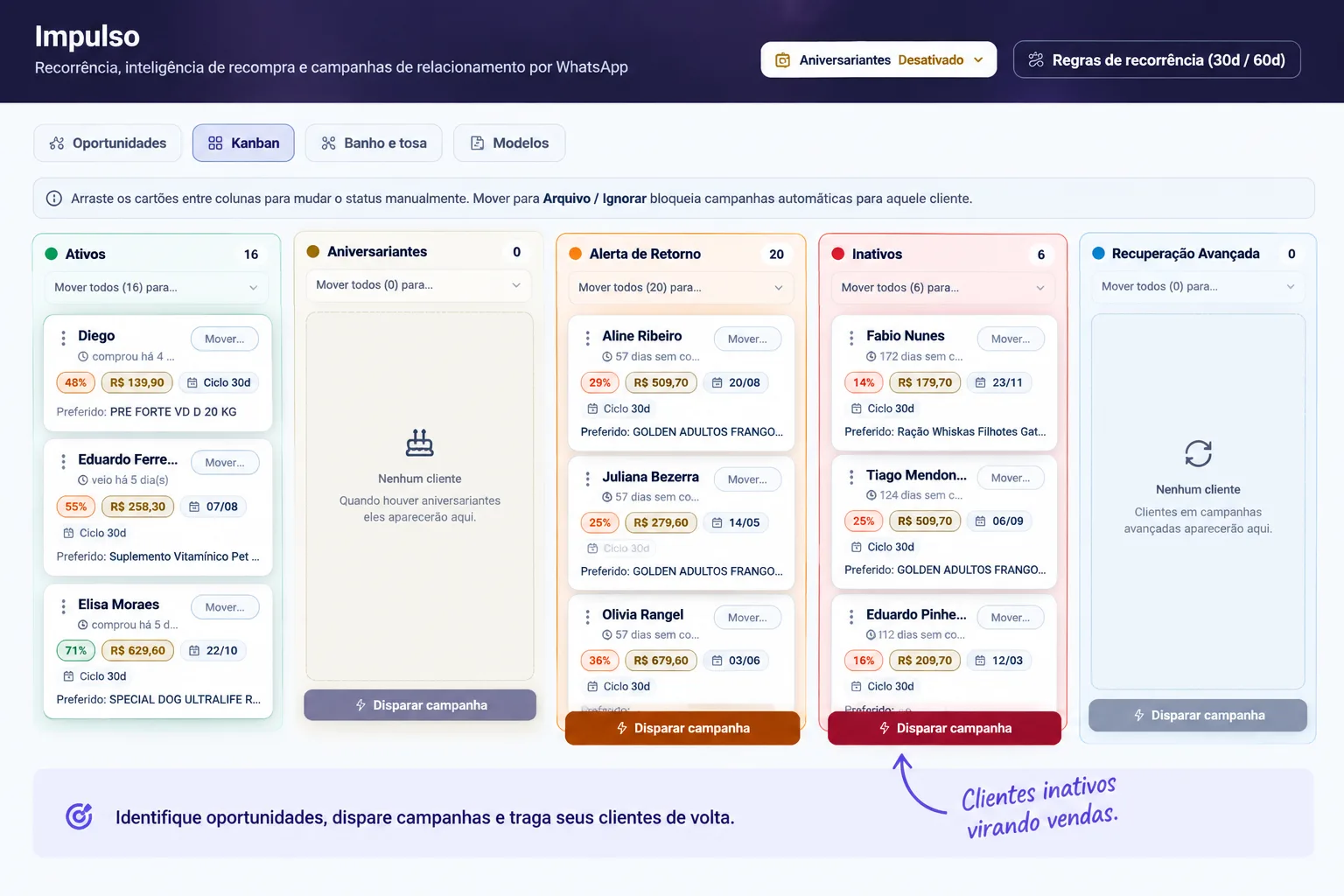Click drag handle dots on Fabio Nunes card
Viewport: 1344px width, 896px height.
coord(851,338)
